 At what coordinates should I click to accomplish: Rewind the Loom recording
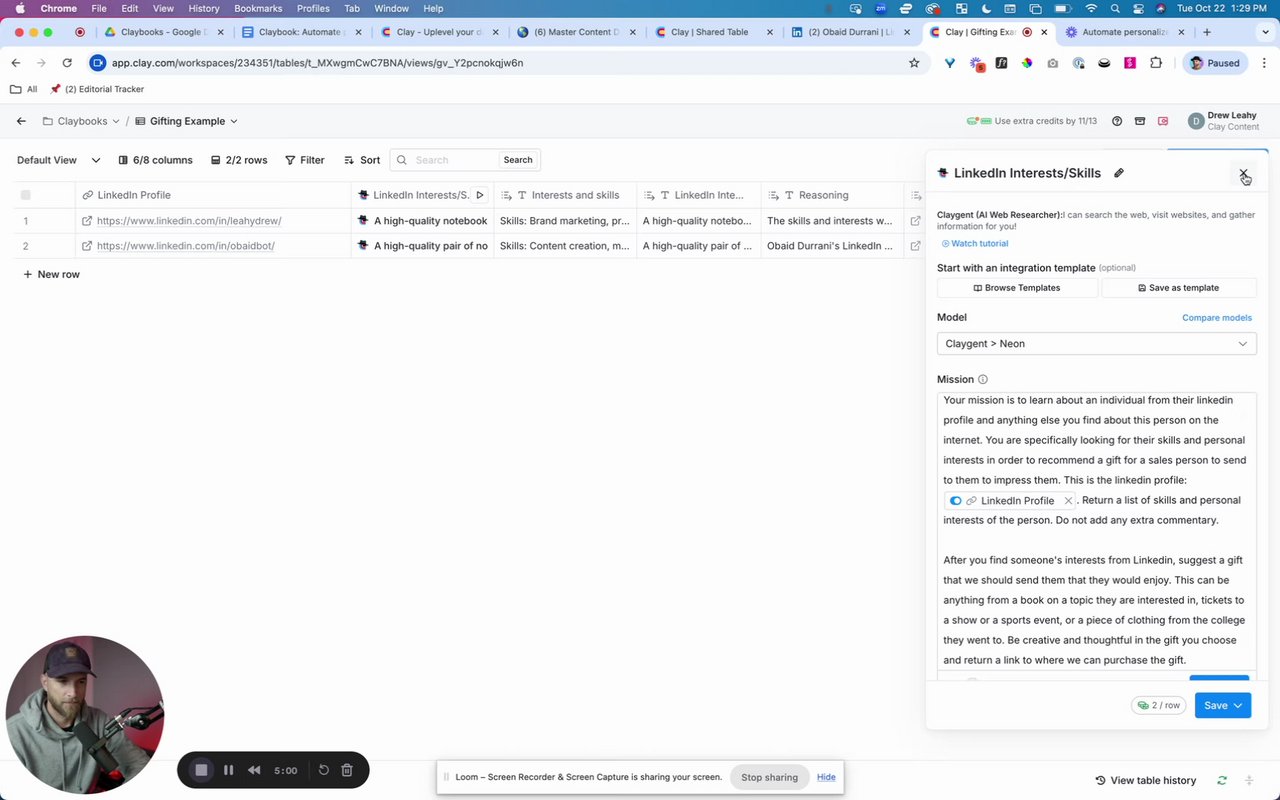tap(254, 770)
